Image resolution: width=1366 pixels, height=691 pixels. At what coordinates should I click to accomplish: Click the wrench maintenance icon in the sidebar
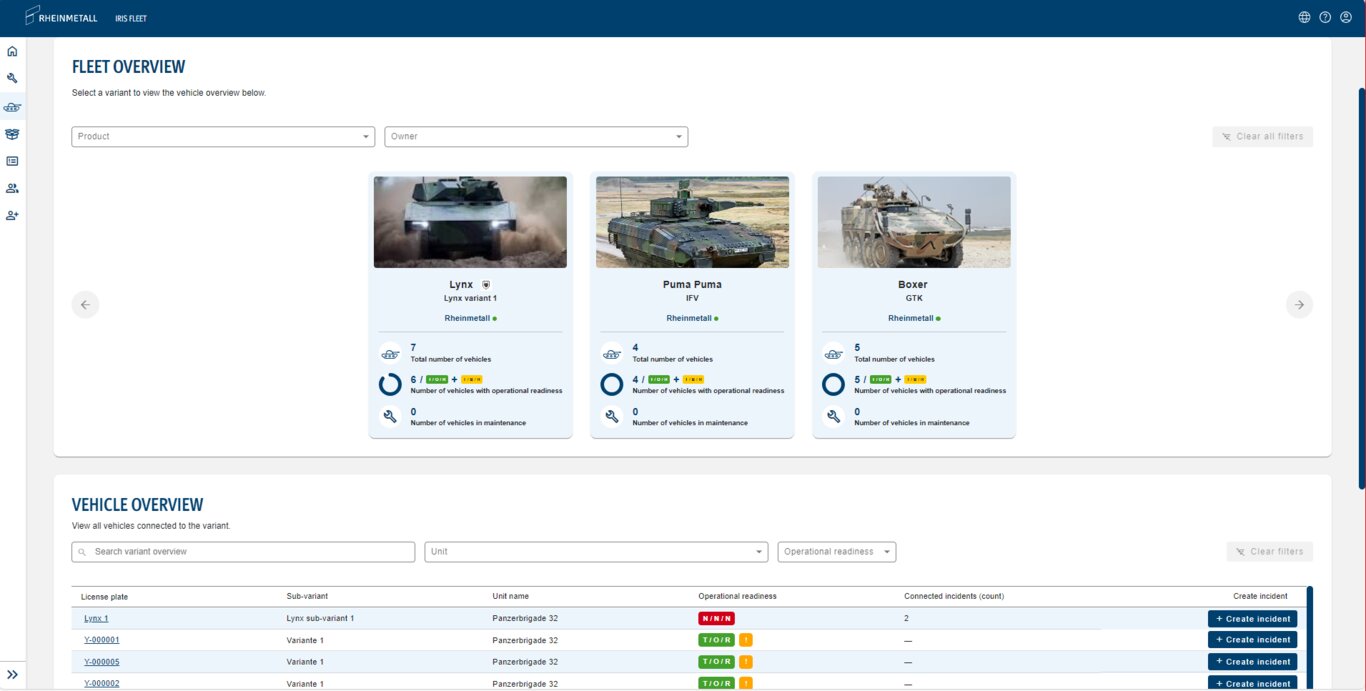(12, 78)
